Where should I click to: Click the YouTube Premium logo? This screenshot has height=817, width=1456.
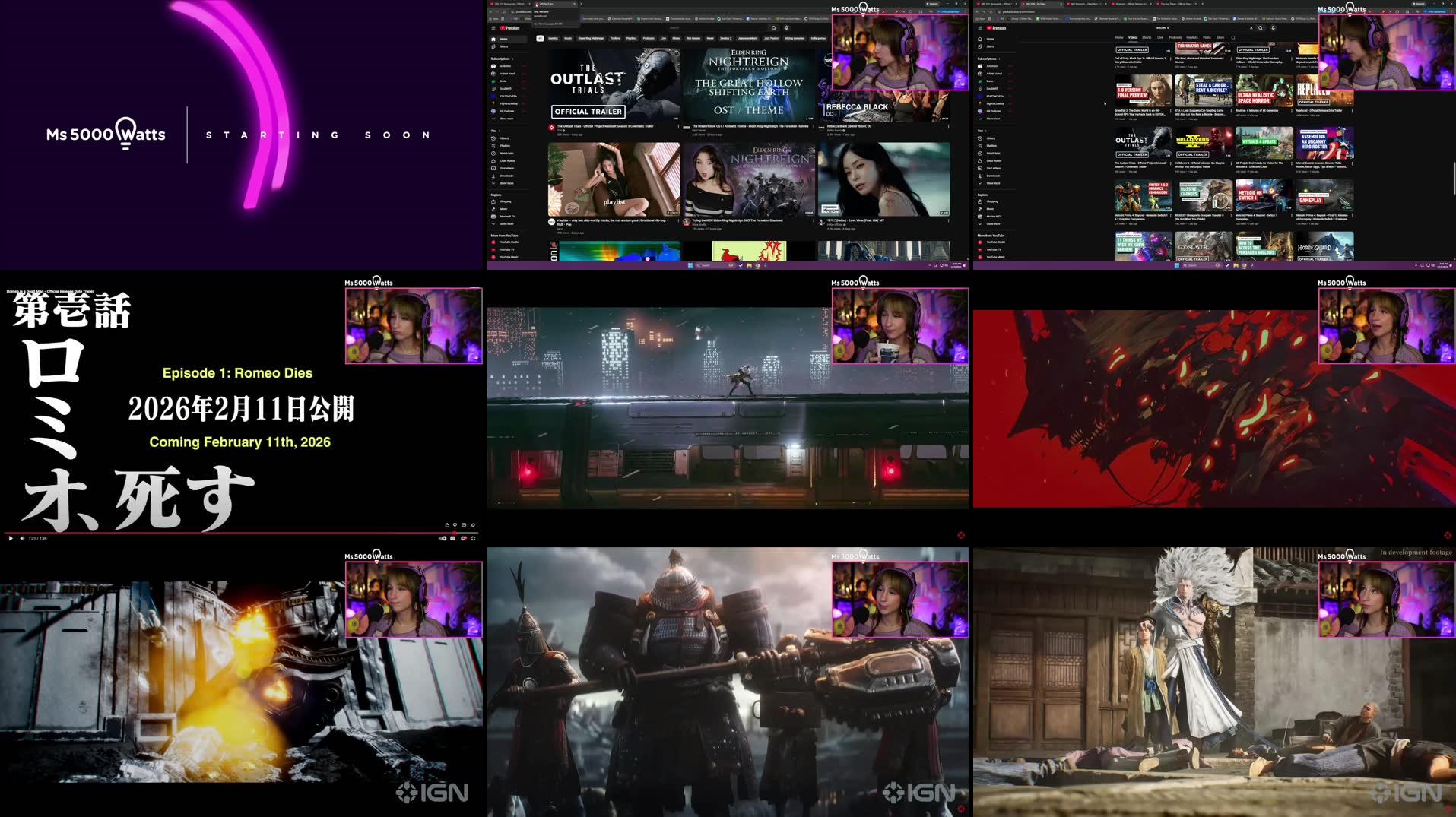(509, 28)
